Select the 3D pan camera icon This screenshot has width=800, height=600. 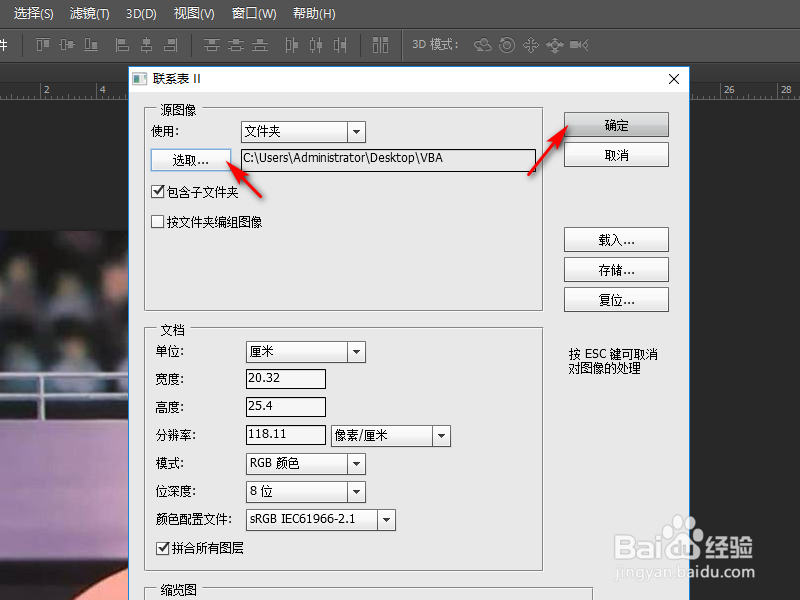click(x=531, y=45)
